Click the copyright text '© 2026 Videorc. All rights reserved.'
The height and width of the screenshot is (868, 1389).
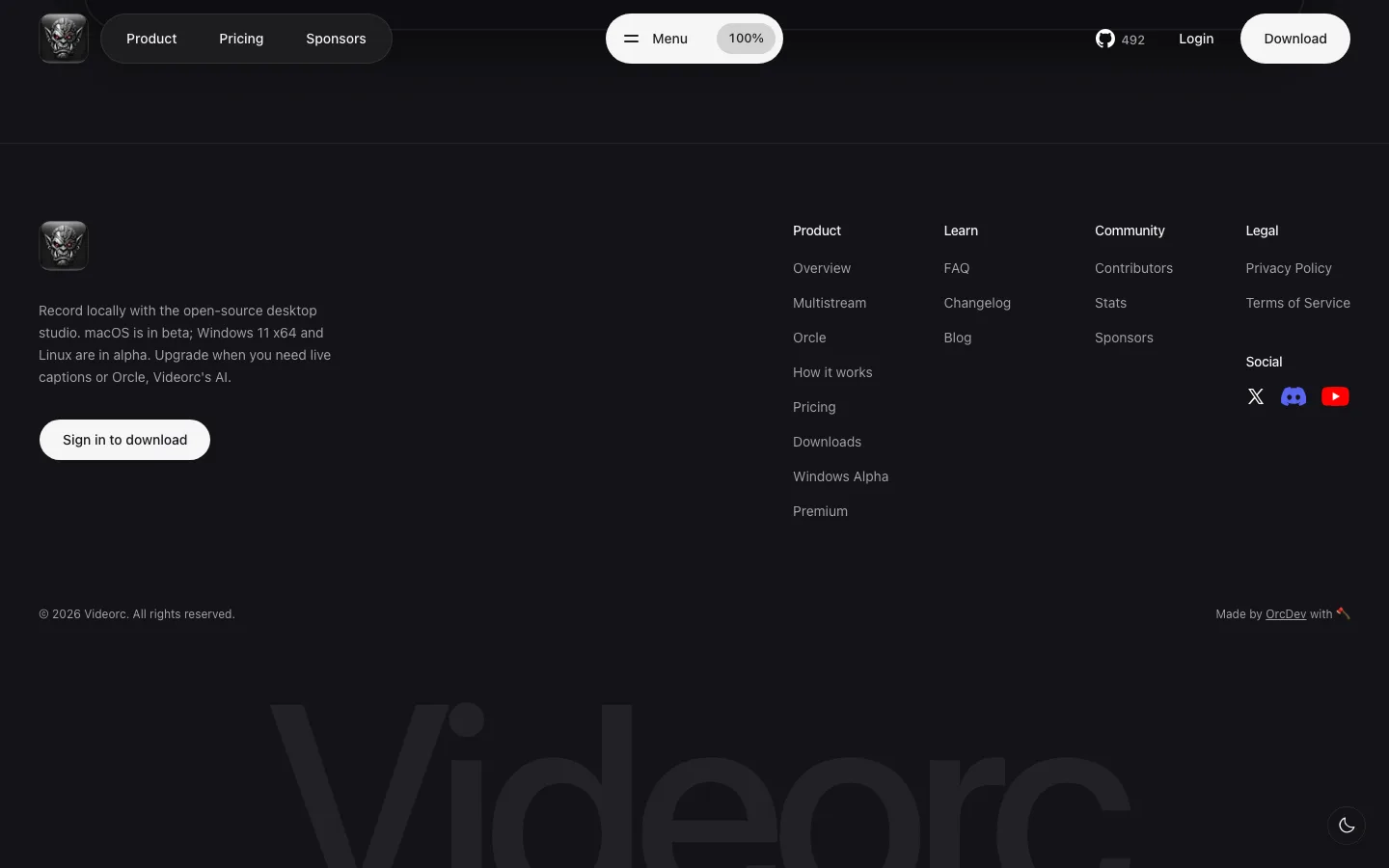coord(137,614)
